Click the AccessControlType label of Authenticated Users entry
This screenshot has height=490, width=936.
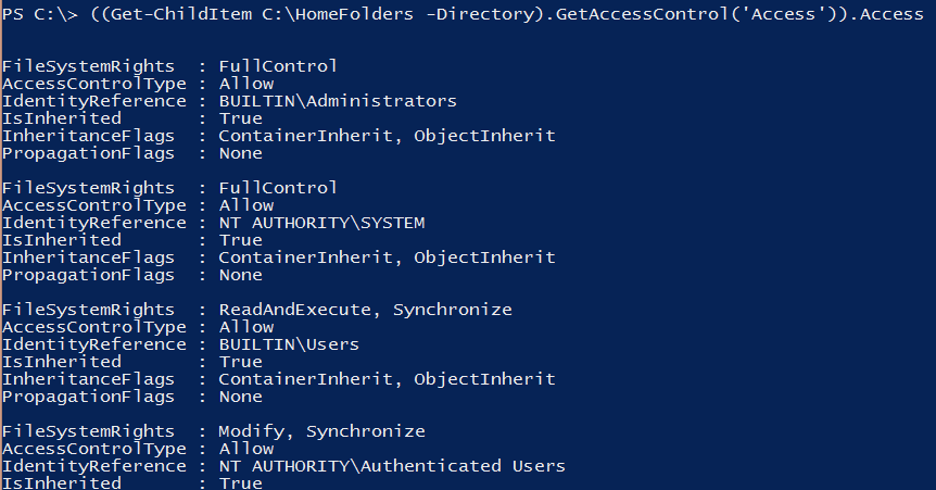coord(87,449)
